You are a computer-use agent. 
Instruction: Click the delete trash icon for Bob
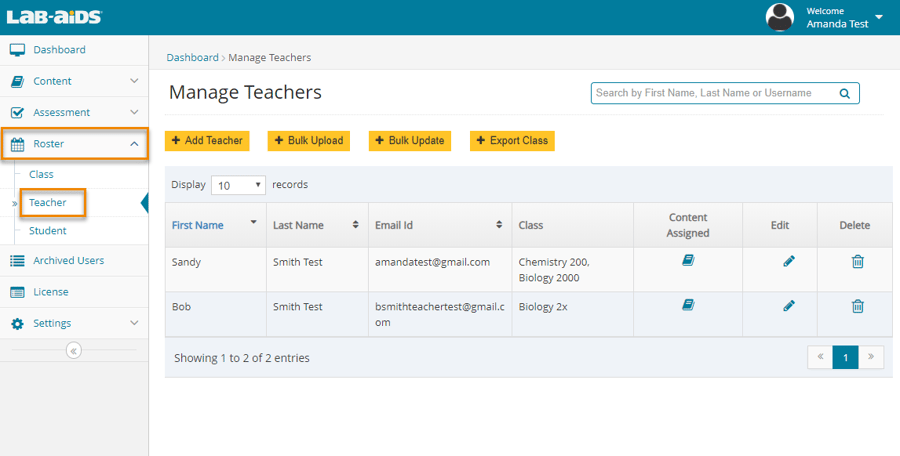(857, 306)
